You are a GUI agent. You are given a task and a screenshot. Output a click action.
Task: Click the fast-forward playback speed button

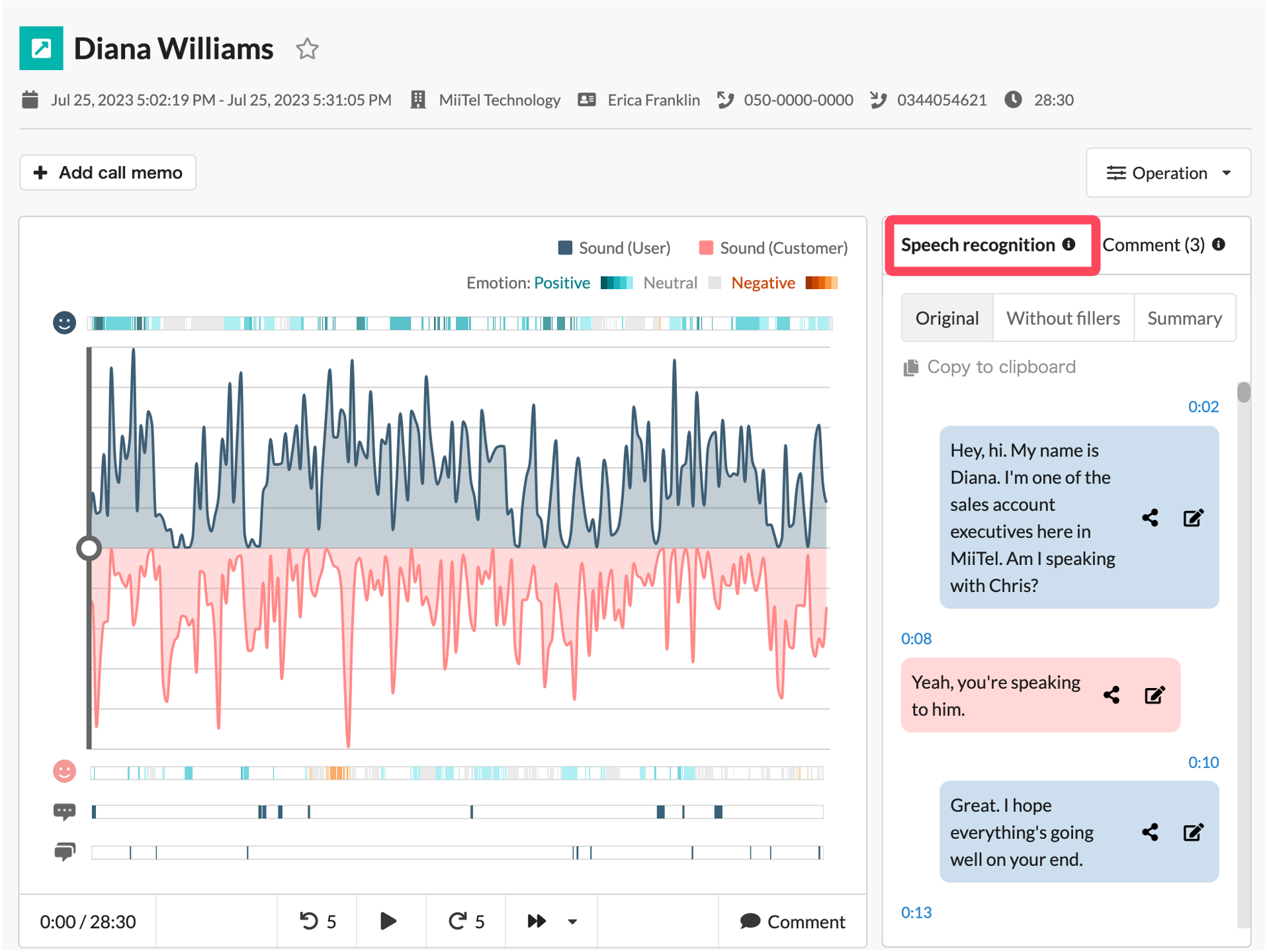(x=537, y=922)
